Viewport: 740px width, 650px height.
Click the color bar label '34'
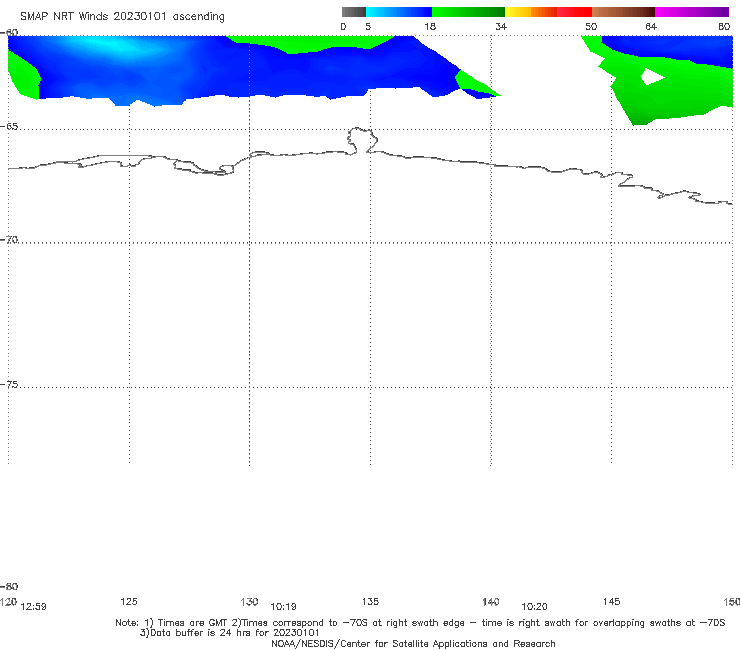coord(501,26)
